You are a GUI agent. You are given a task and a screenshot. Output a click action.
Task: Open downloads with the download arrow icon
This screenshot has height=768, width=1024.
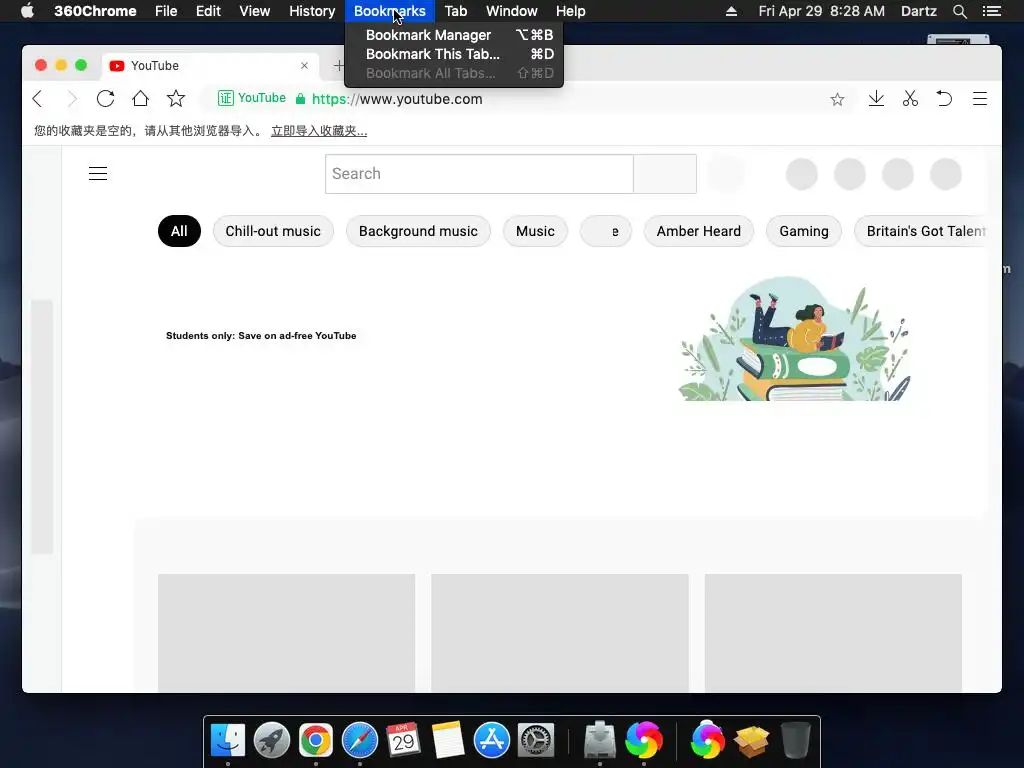click(x=876, y=99)
